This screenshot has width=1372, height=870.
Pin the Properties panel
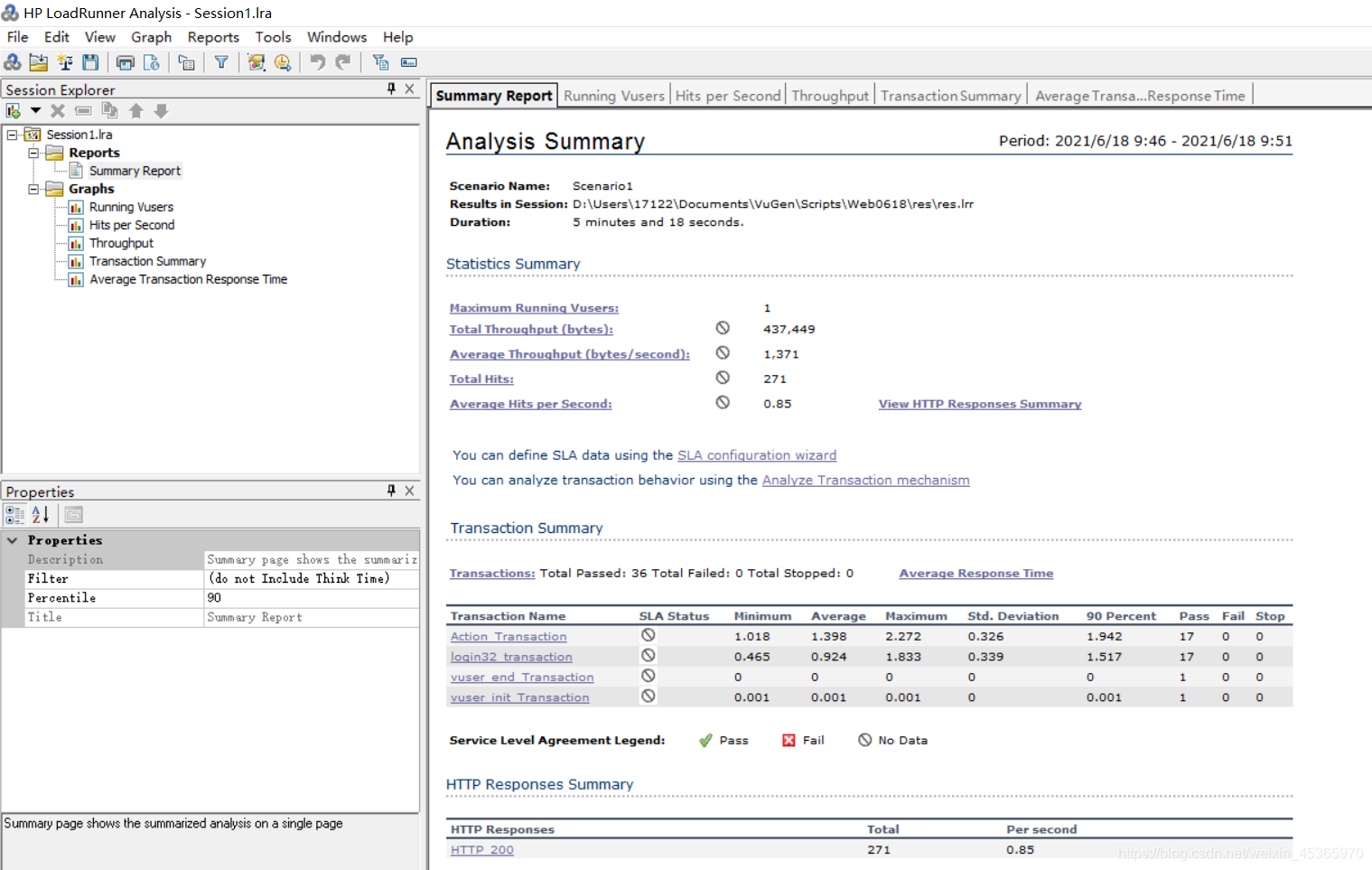pyautogui.click(x=391, y=491)
